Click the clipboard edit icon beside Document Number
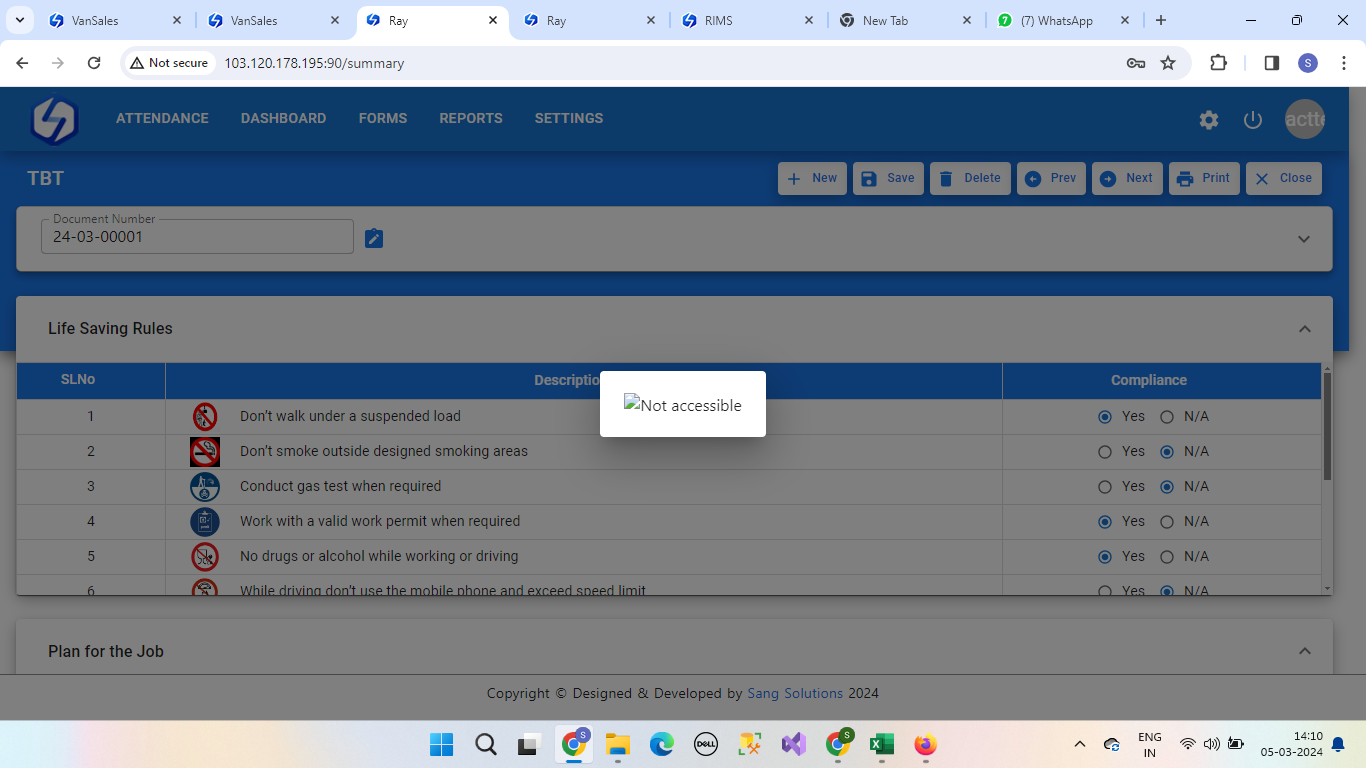 click(x=374, y=238)
